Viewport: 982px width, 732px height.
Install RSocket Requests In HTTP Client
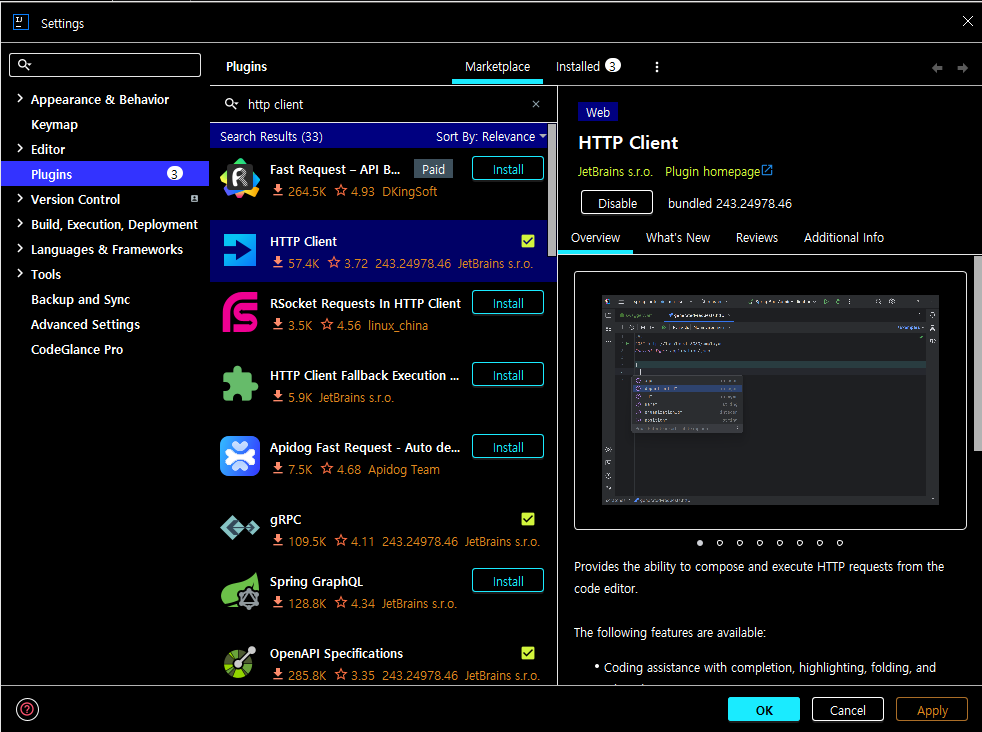click(x=508, y=303)
